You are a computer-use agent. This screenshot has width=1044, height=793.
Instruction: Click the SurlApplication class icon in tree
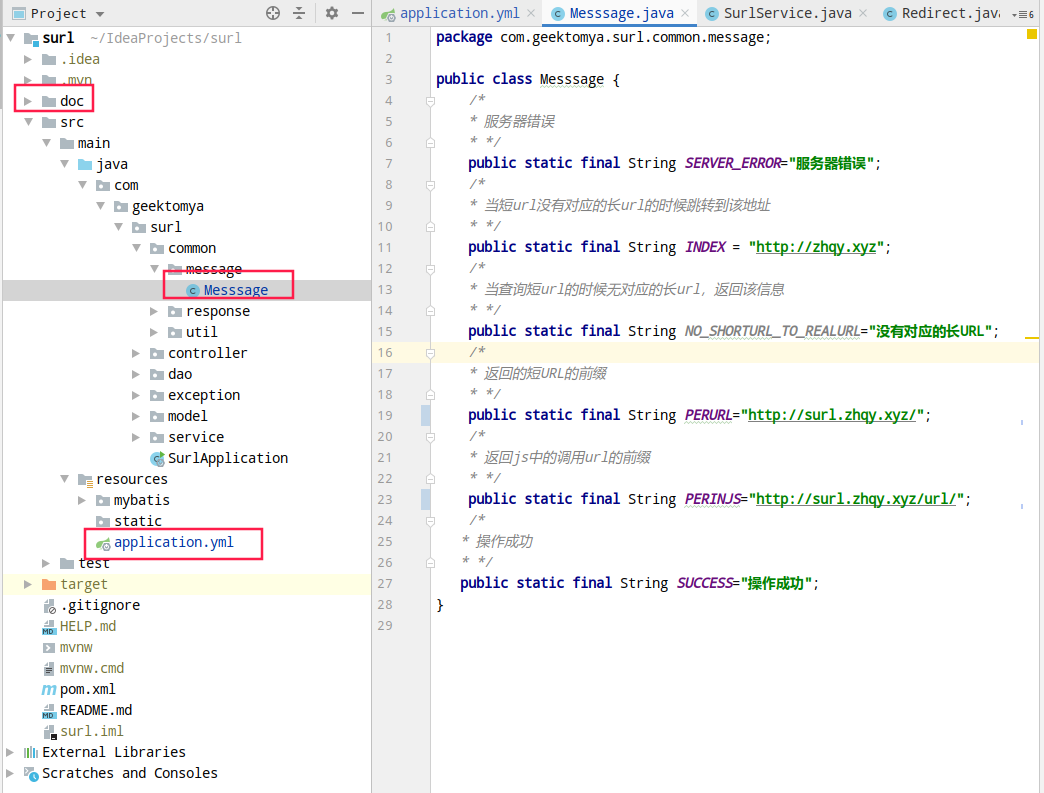(157, 458)
